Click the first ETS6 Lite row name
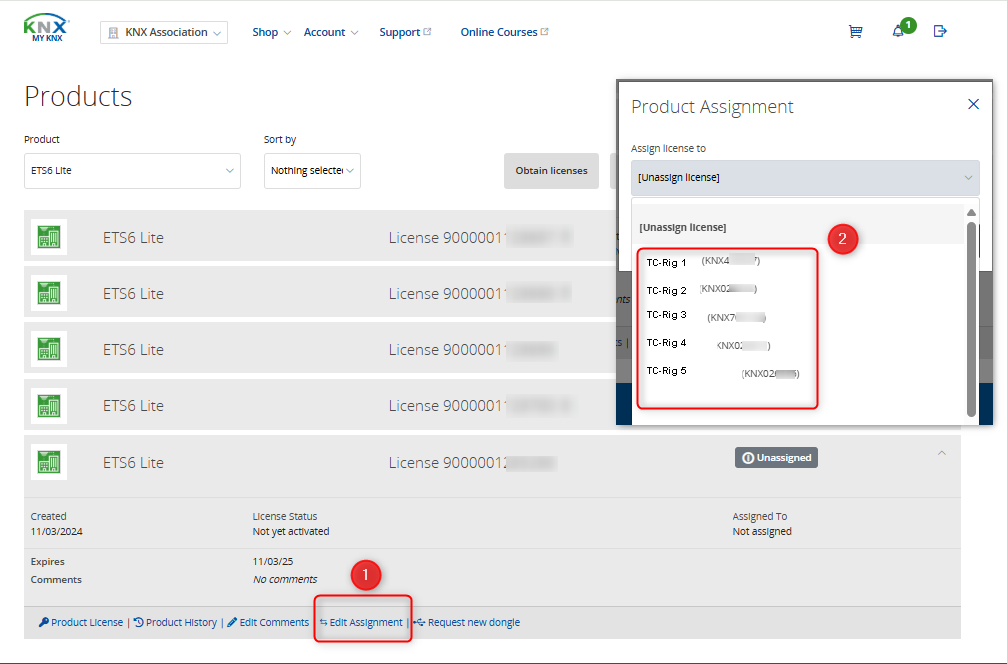Viewport: 1007px width, 664px height. tap(134, 238)
